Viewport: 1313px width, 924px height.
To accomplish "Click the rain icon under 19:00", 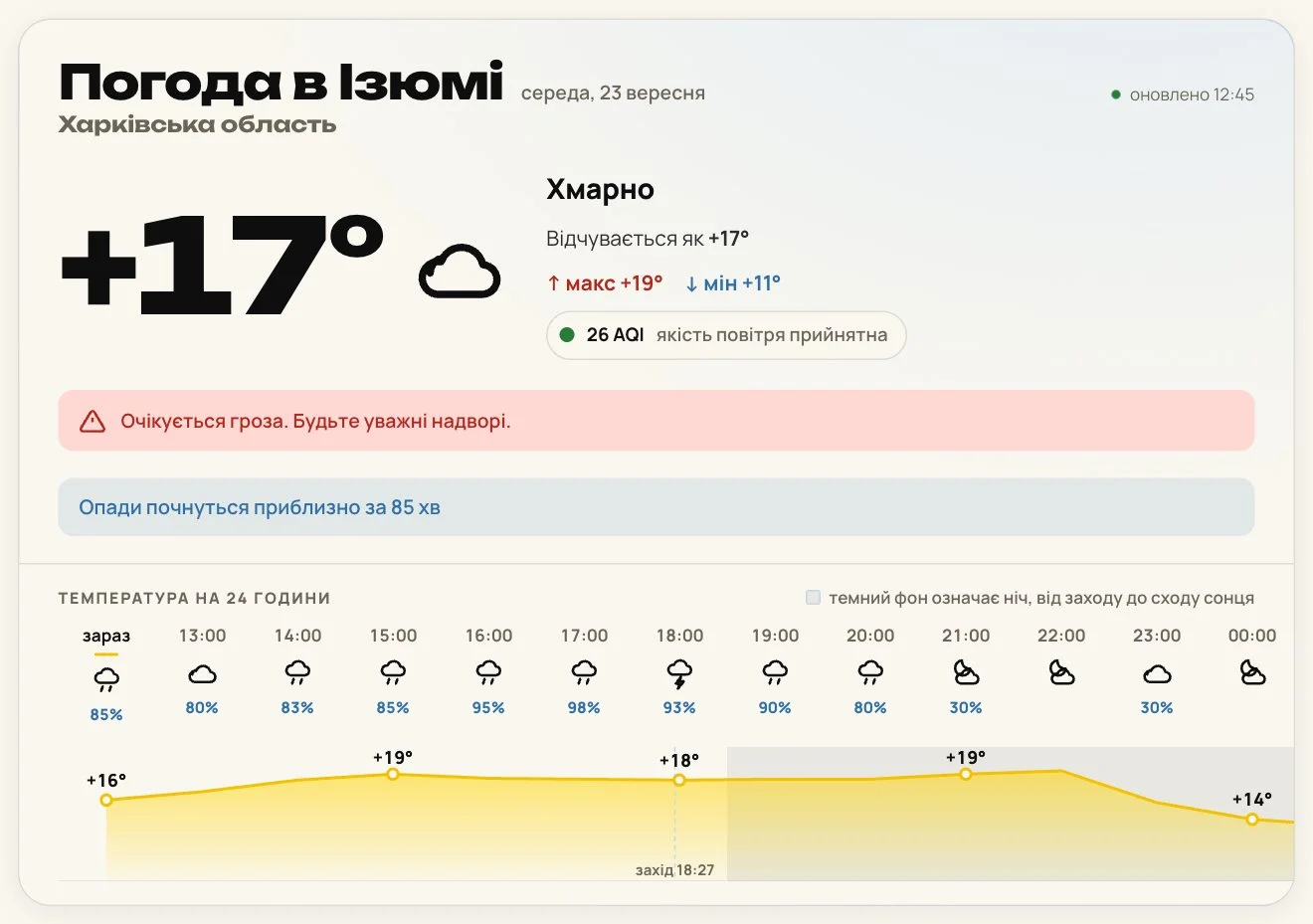I will [775, 673].
